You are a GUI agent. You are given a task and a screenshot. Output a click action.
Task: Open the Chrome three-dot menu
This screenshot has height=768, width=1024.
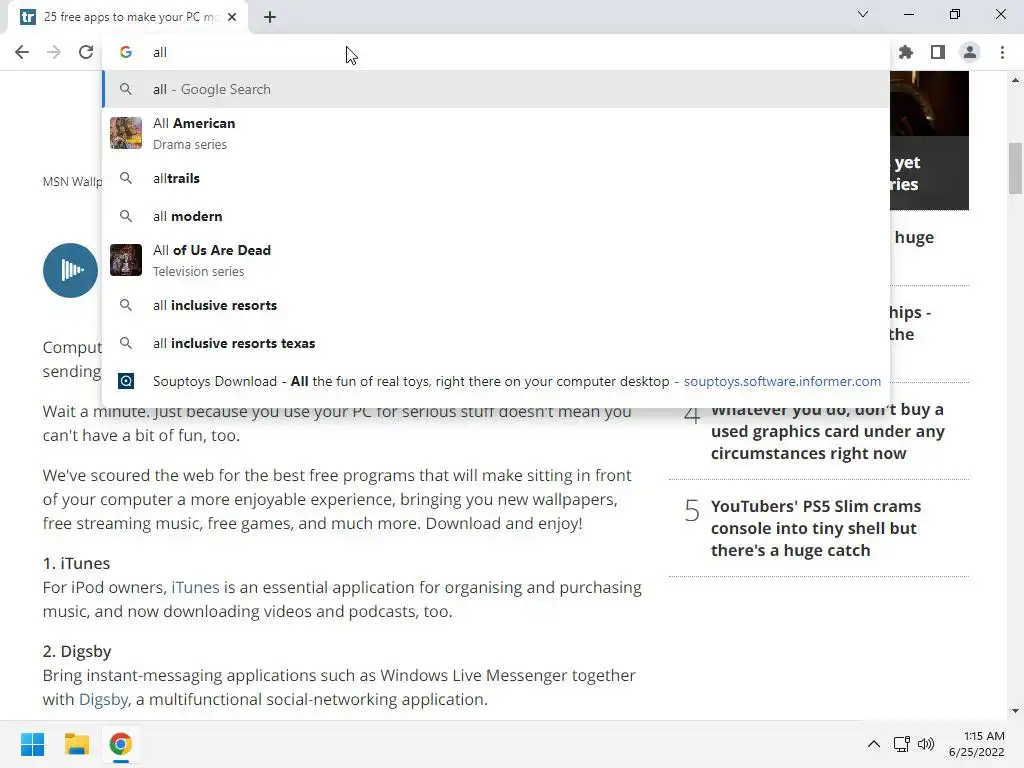[x=1002, y=52]
